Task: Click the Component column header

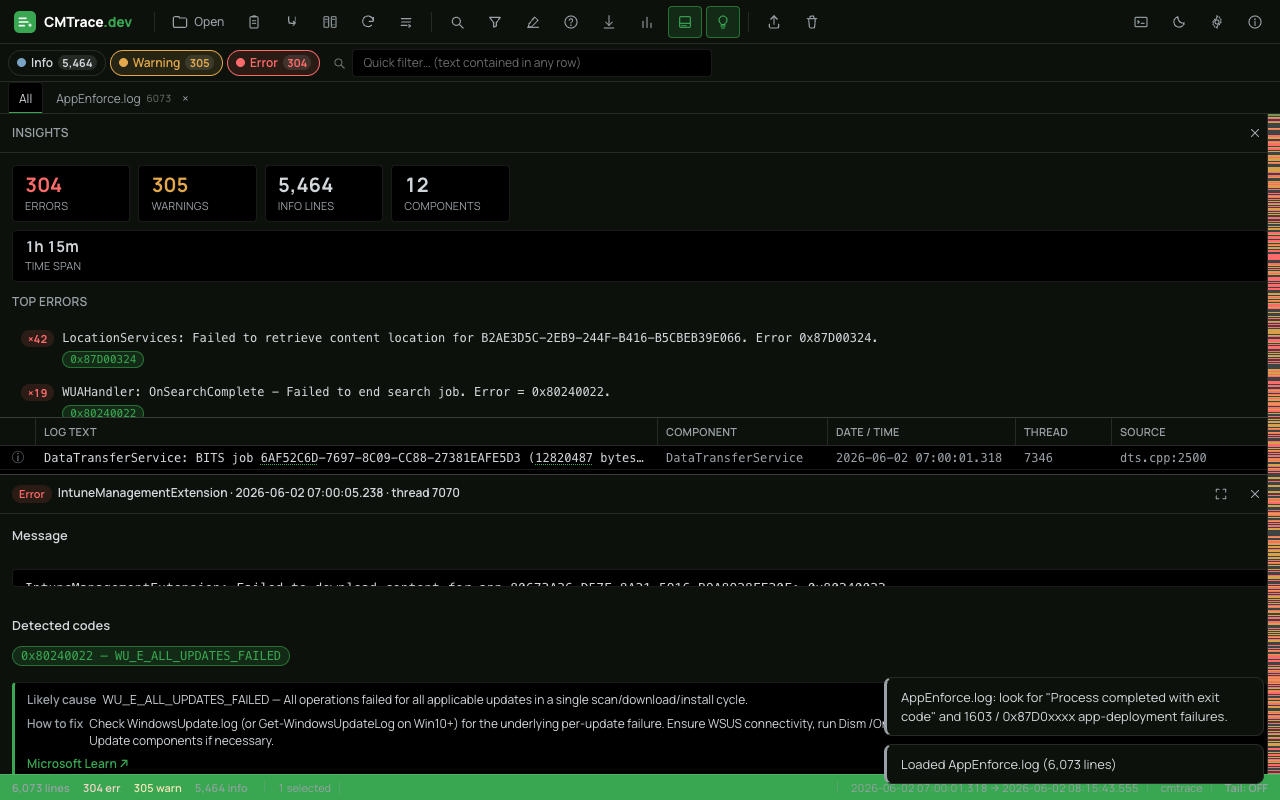Action: tap(742, 432)
